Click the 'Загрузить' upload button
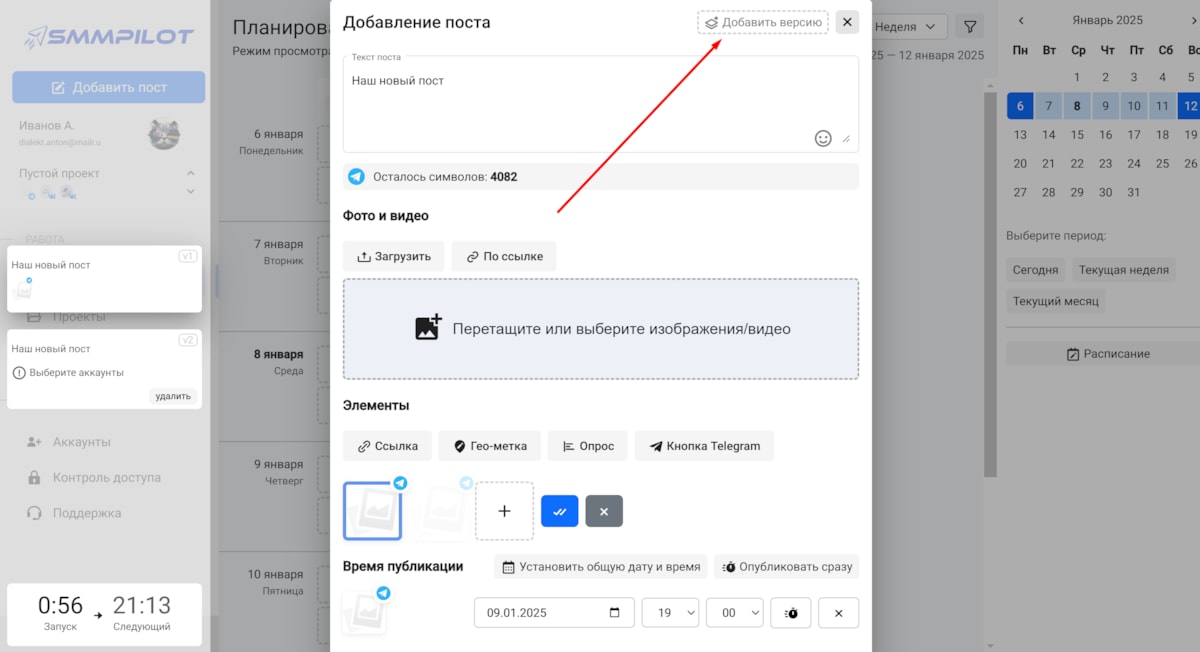This screenshot has height=652, width=1200. 393,256
